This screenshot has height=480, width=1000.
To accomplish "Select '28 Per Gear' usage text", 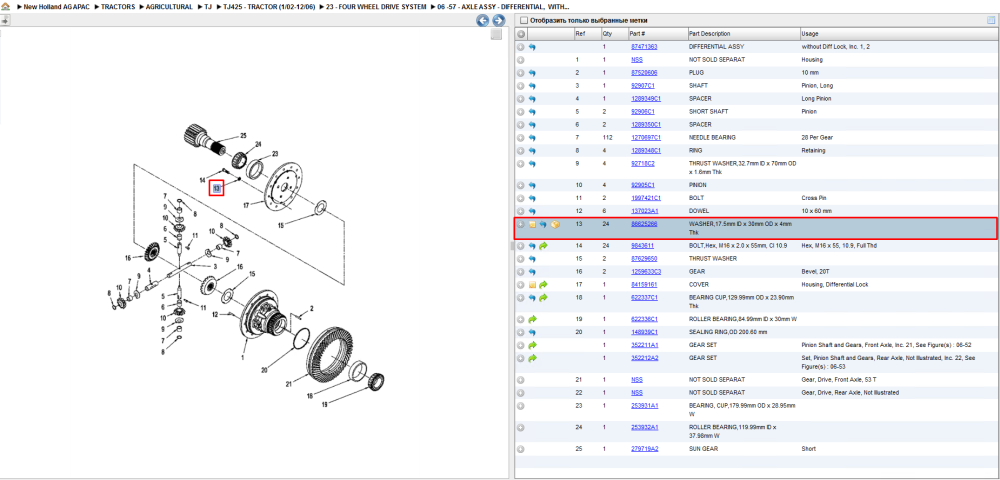I will coord(816,137).
